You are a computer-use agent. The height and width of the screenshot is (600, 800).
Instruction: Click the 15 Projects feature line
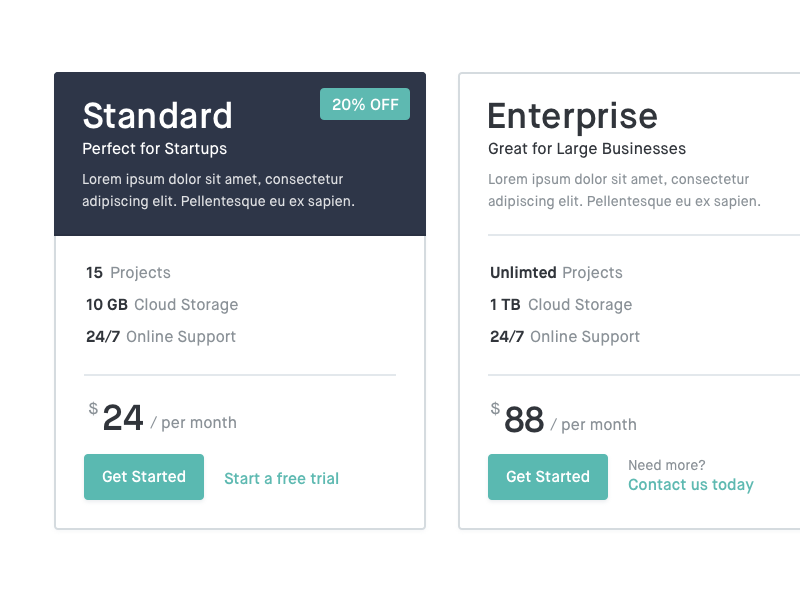pyautogui.click(x=128, y=273)
